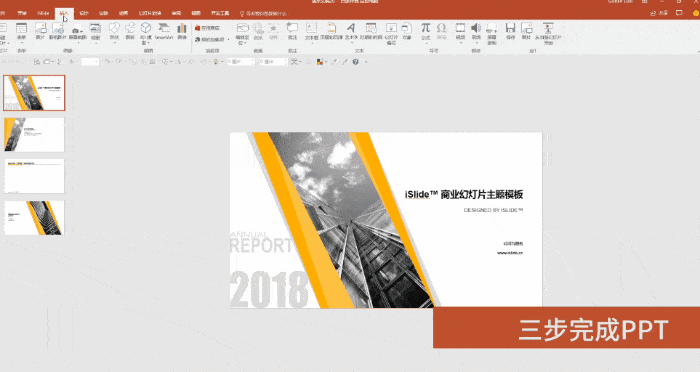Open the font size box in quick toolbar

(x=89, y=62)
